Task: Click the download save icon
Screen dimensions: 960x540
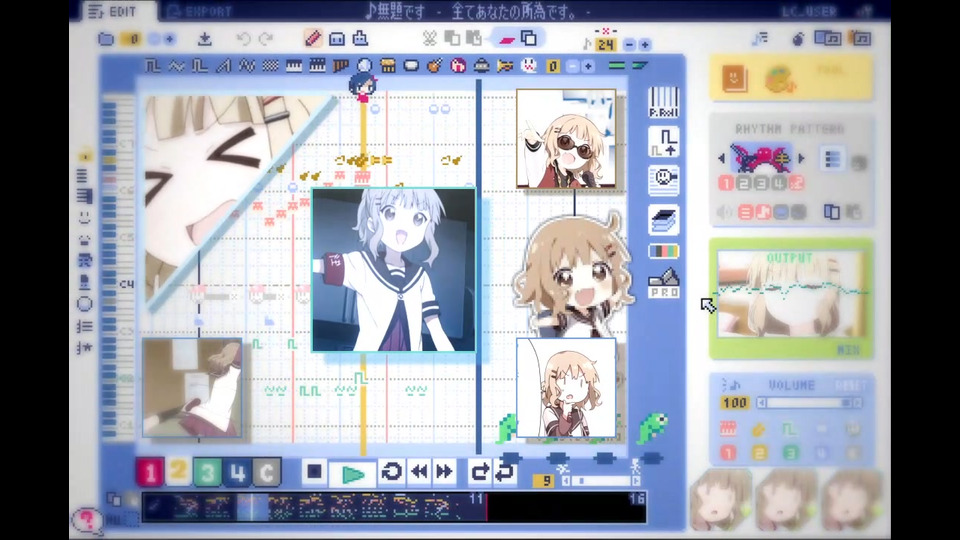Action: coord(204,39)
